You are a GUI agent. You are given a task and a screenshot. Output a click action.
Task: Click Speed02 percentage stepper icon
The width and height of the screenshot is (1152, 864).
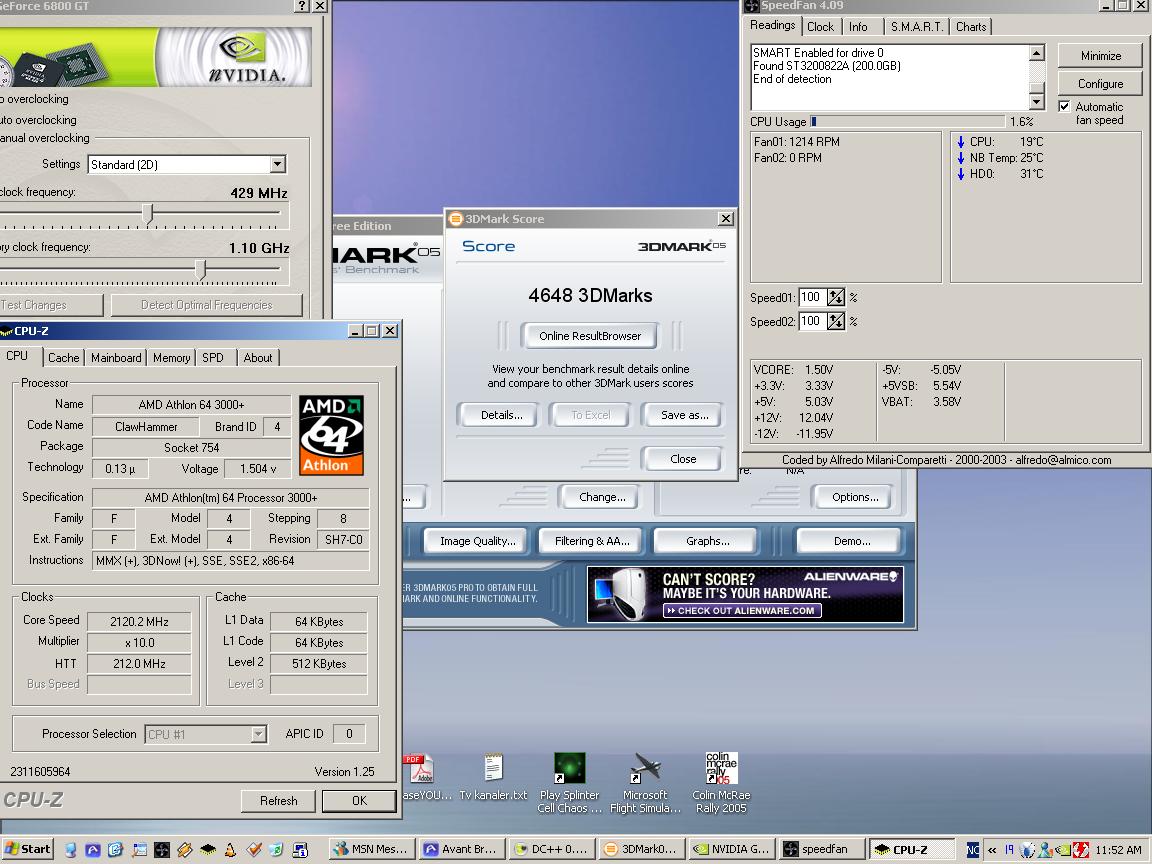coord(836,321)
